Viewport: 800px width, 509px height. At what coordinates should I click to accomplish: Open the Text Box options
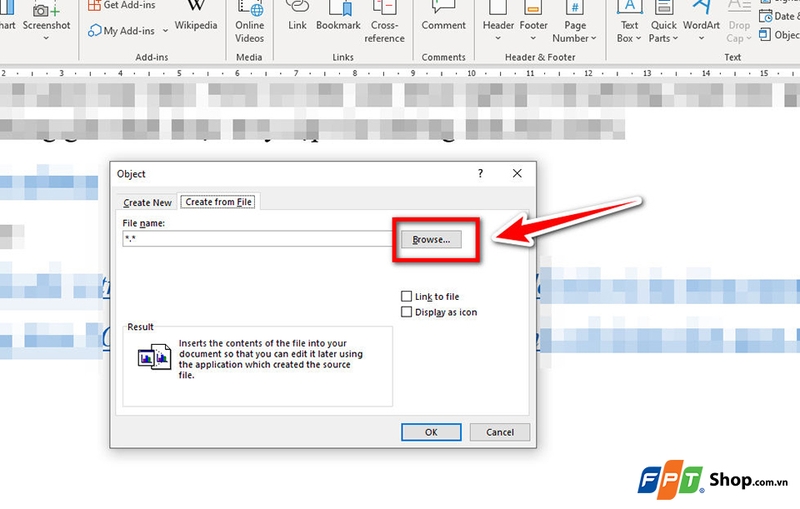click(x=629, y=22)
